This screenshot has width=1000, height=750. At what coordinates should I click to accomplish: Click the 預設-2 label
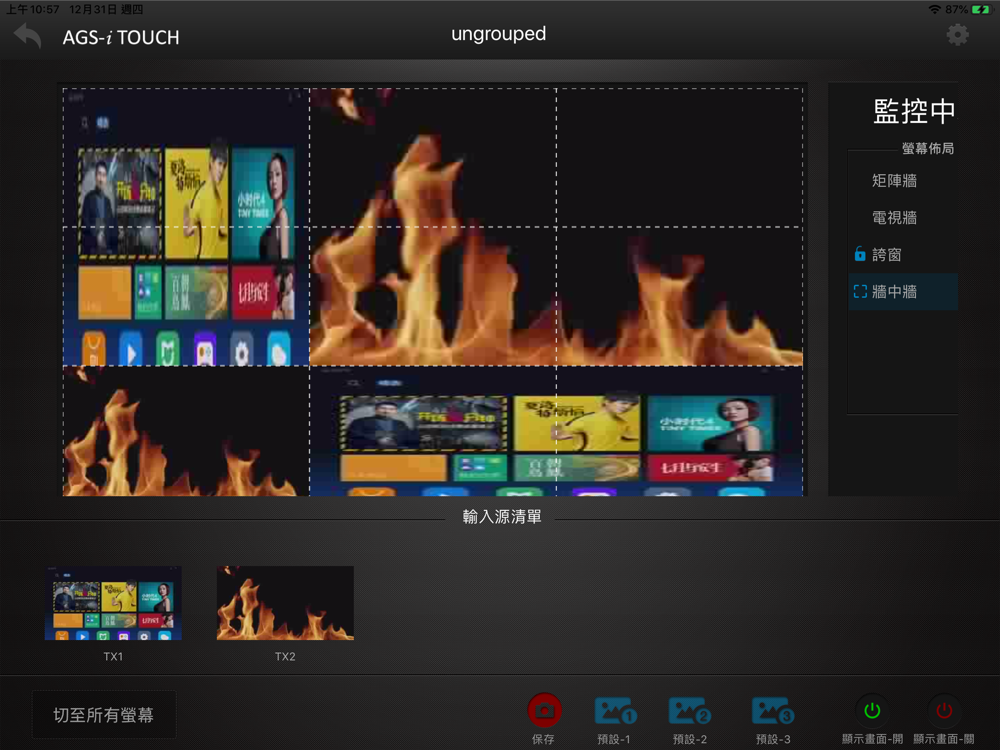690,739
